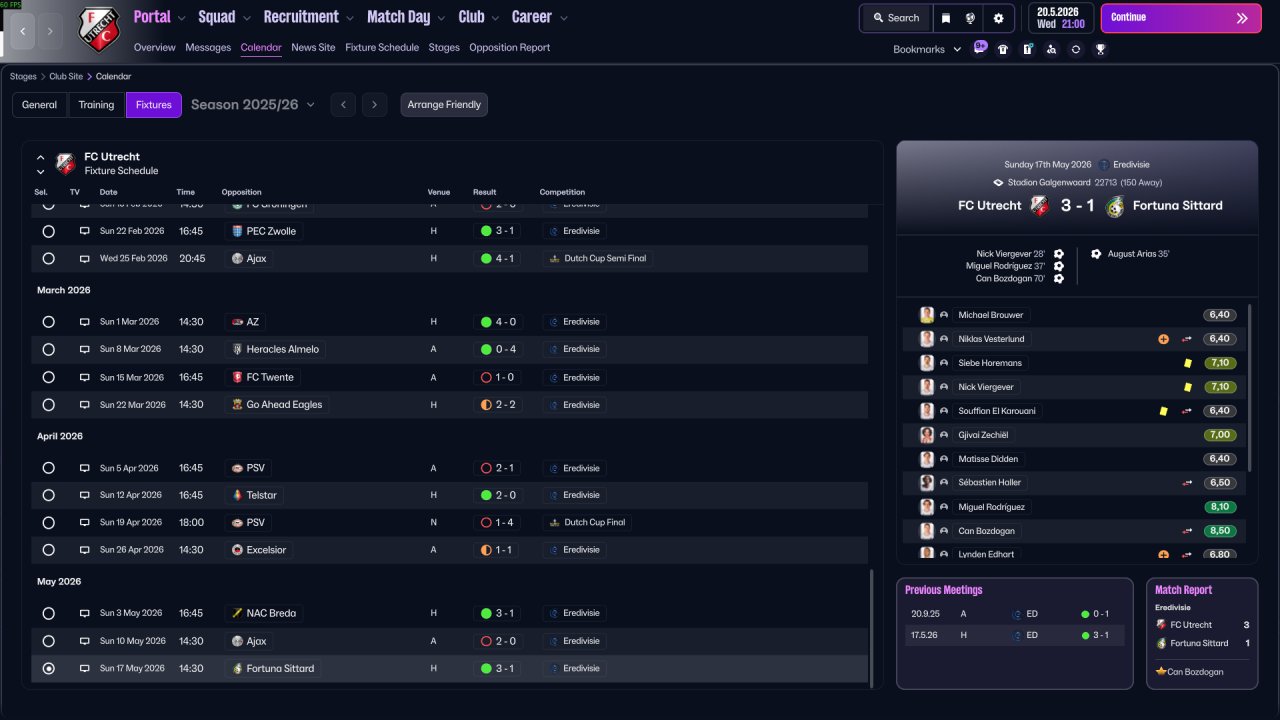Open the world globe icon in the top bar
This screenshot has height=720, width=1280.
tap(970, 18)
